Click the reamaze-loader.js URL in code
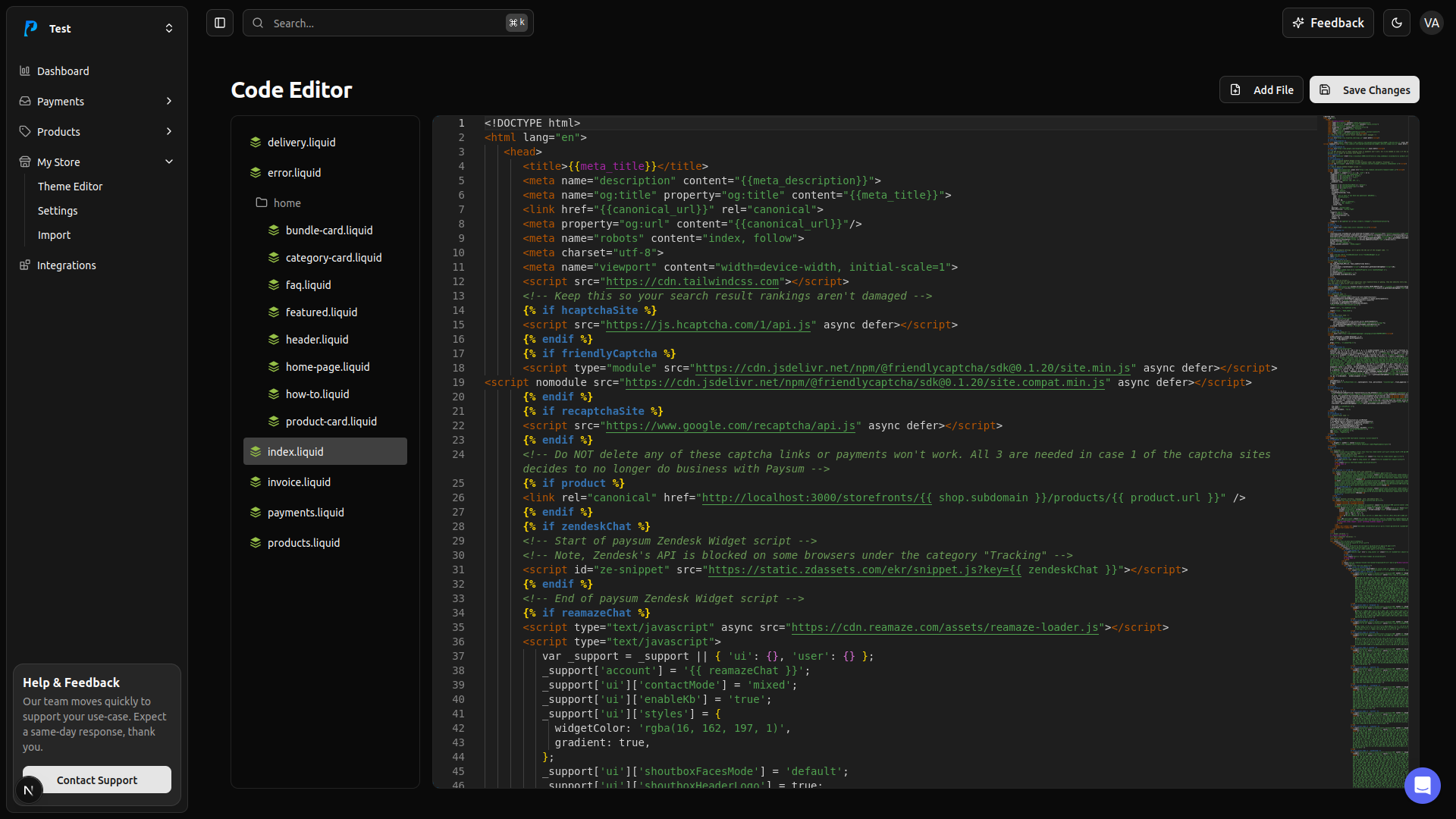This screenshot has height=819, width=1456. (x=945, y=627)
